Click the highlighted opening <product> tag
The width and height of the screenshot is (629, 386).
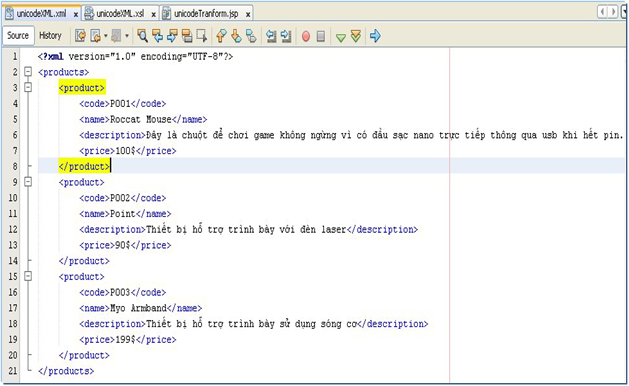82,87
